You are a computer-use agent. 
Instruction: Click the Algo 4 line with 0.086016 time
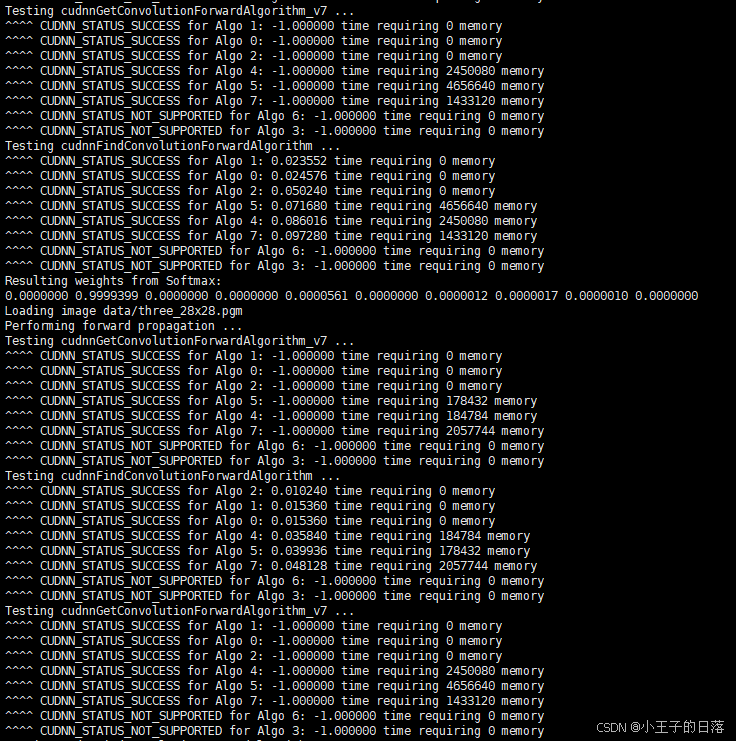click(271, 221)
